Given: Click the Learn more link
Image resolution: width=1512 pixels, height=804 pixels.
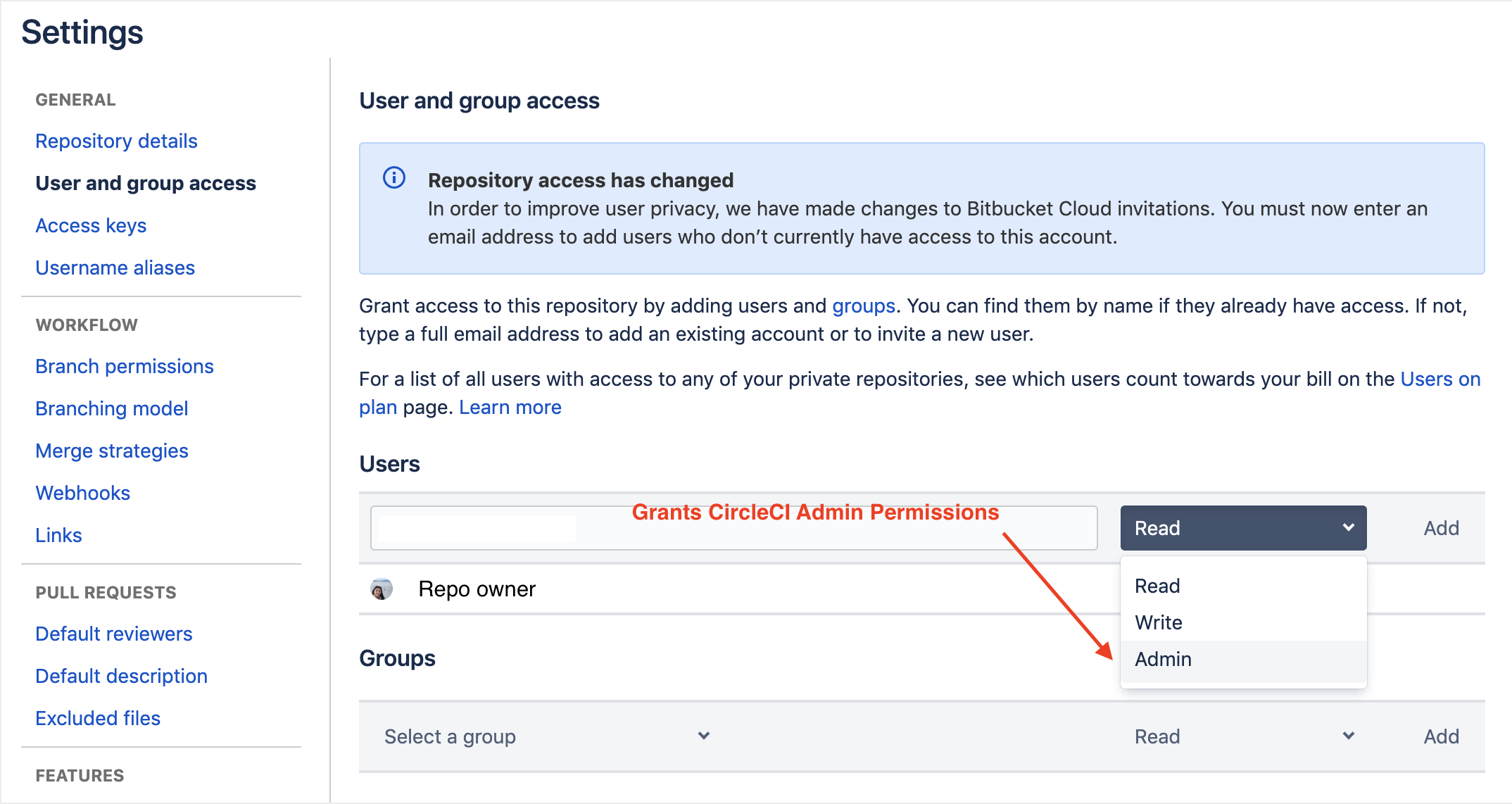Looking at the screenshot, I should 510,407.
